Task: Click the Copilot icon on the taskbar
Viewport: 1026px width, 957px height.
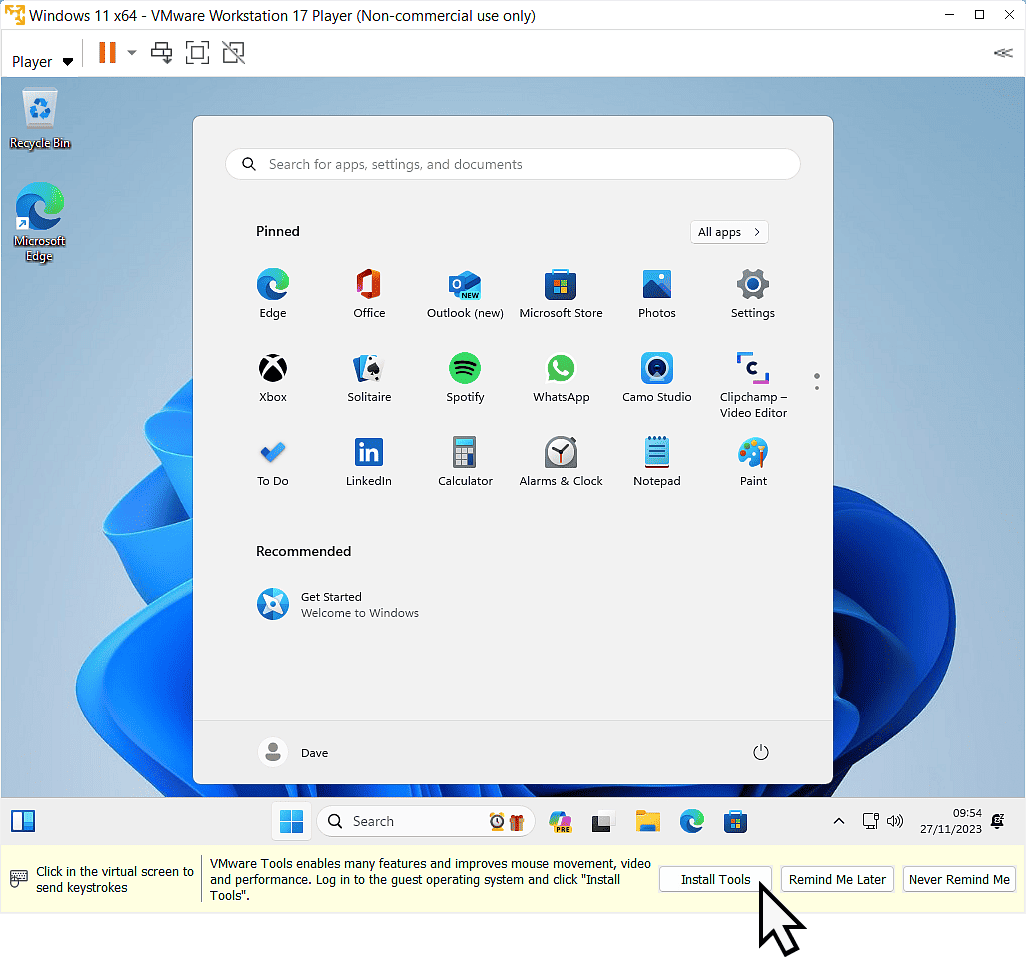Action: [x=560, y=821]
